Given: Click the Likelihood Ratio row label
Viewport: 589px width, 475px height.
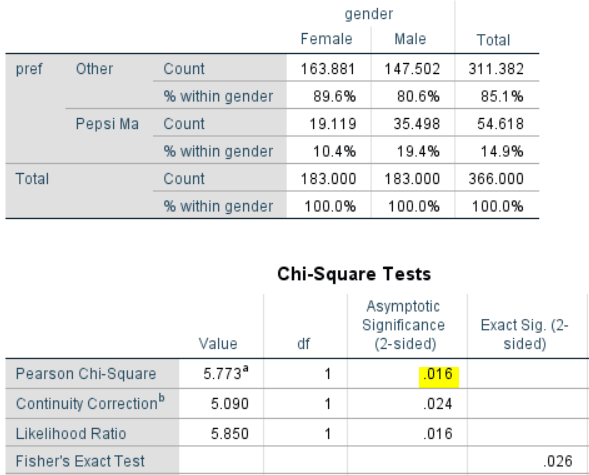Looking at the screenshot, I should point(71,434).
